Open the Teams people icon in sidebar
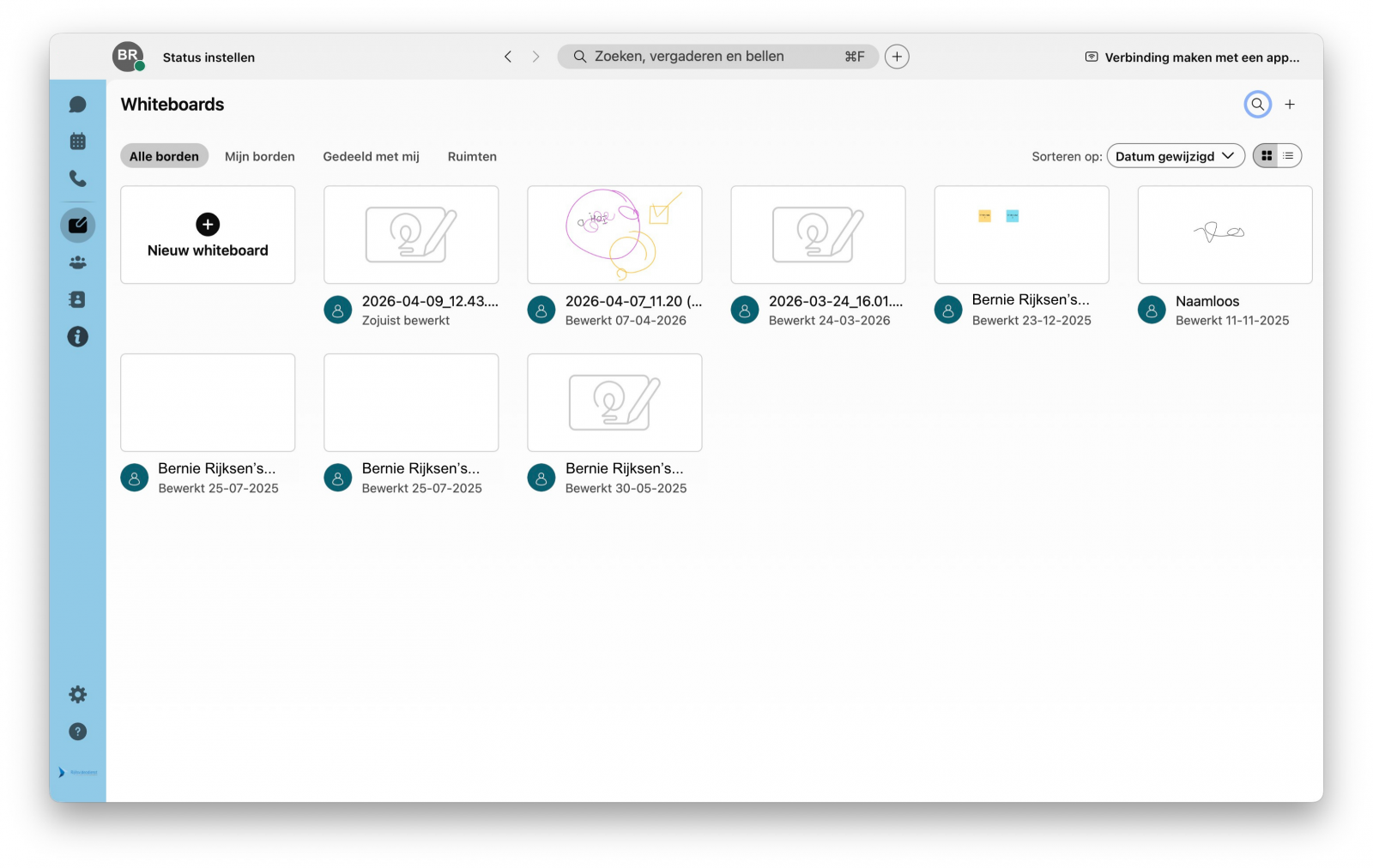This screenshot has height=868, width=1373. [x=77, y=262]
